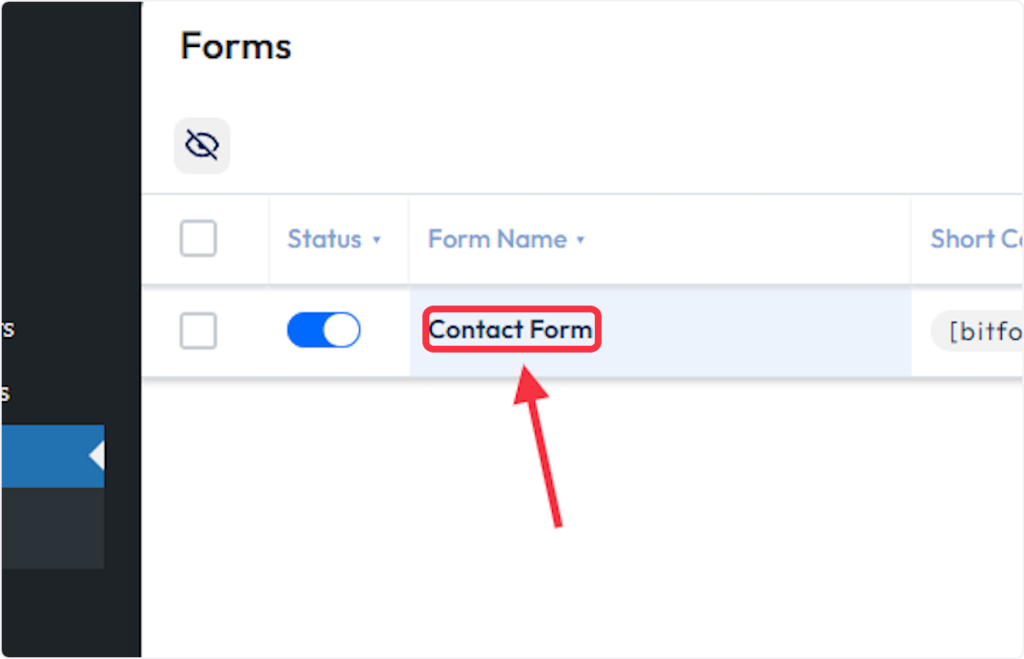Tick the select-all checkbox in the table header
This screenshot has width=1024, height=659.
coord(198,239)
